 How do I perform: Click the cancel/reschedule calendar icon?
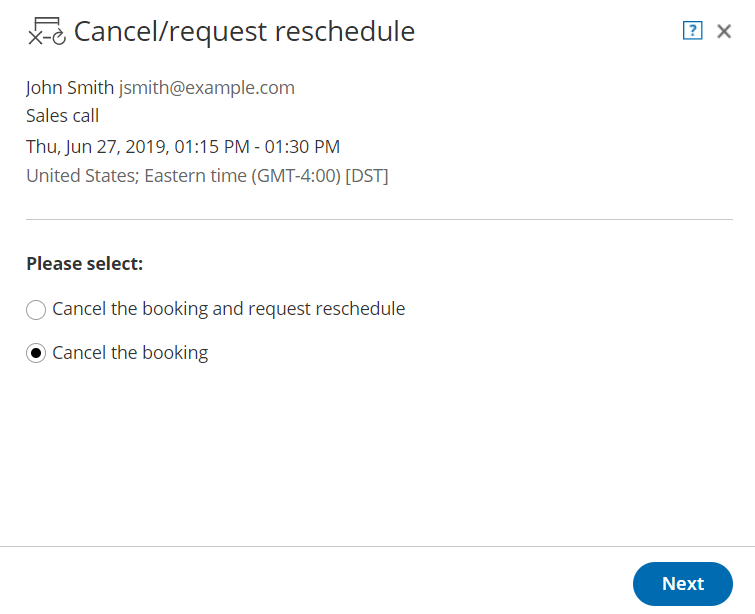point(46,32)
